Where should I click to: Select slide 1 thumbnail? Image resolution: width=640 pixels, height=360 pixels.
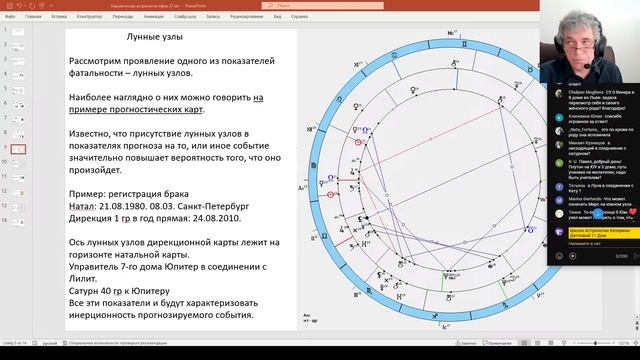[18, 32]
